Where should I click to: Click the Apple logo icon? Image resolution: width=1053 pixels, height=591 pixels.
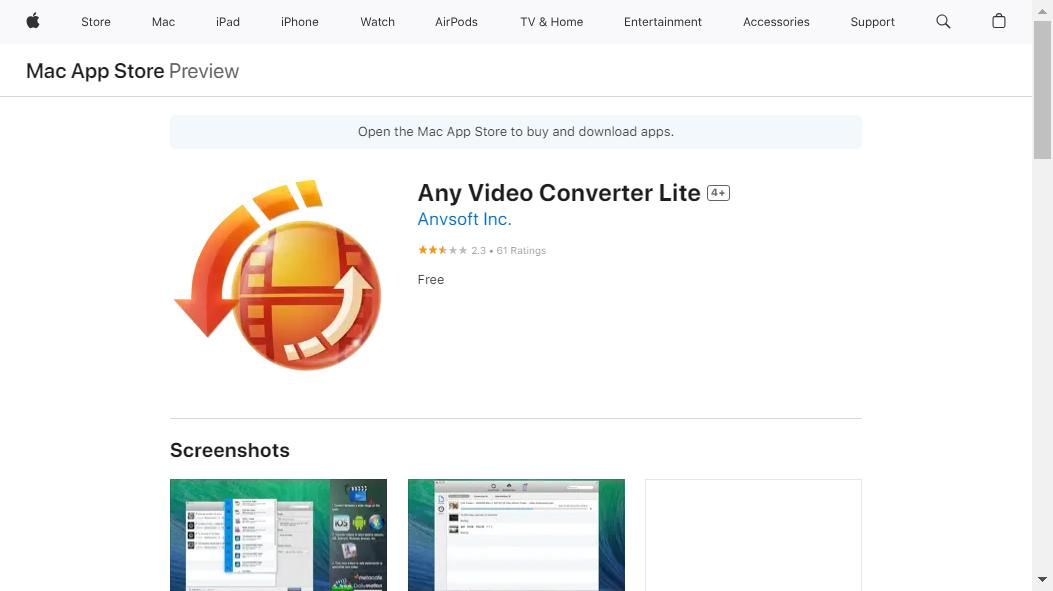click(x=33, y=21)
